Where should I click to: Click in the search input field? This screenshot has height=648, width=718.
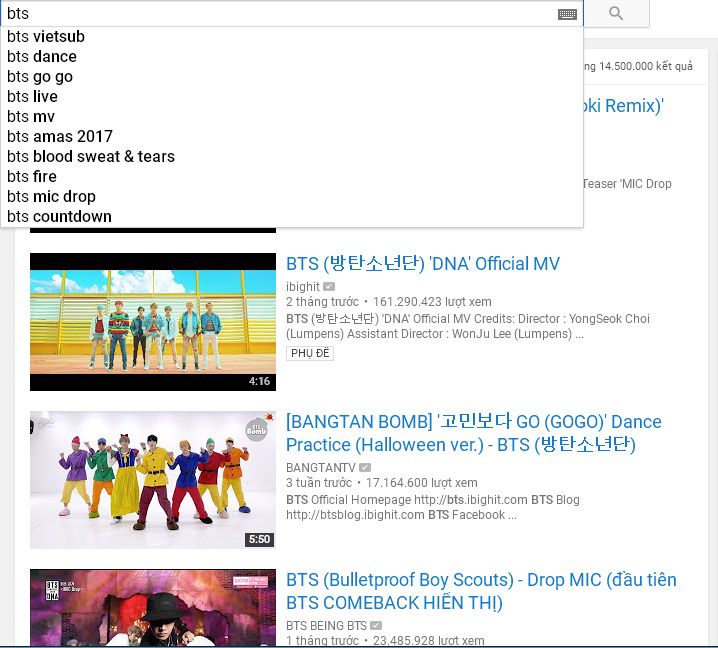[280, 14]
